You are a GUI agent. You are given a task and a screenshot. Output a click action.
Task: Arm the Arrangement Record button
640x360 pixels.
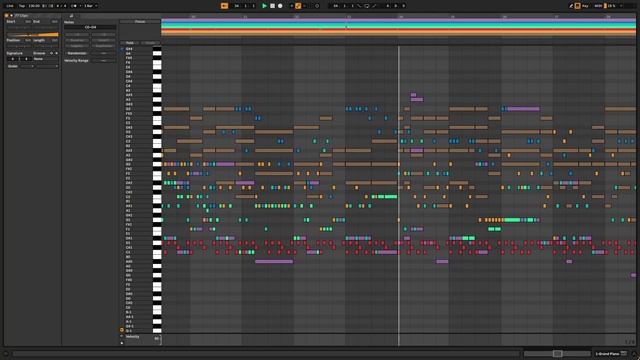point(280,6)
